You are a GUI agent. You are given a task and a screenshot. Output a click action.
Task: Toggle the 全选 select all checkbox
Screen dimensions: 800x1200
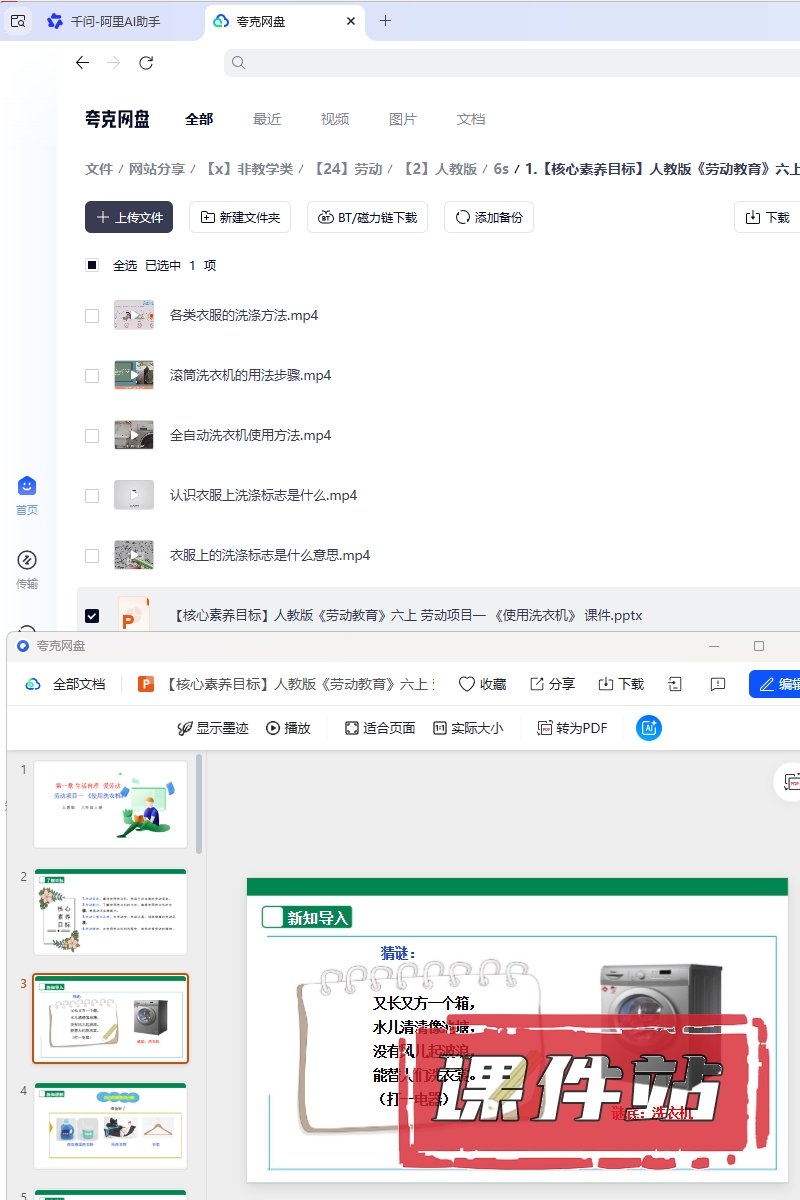coord(92,265)
